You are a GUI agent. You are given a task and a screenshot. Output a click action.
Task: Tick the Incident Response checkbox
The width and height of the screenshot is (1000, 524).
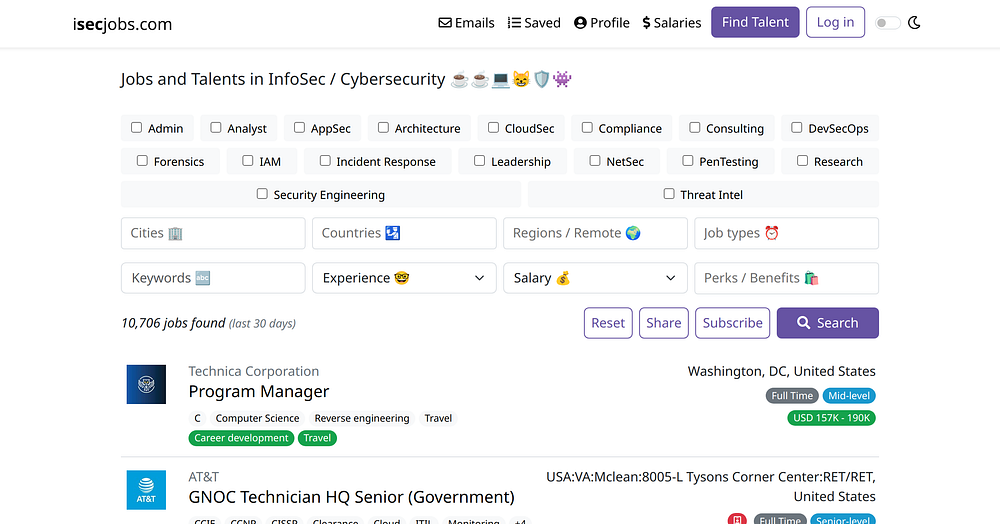point(325,161)
